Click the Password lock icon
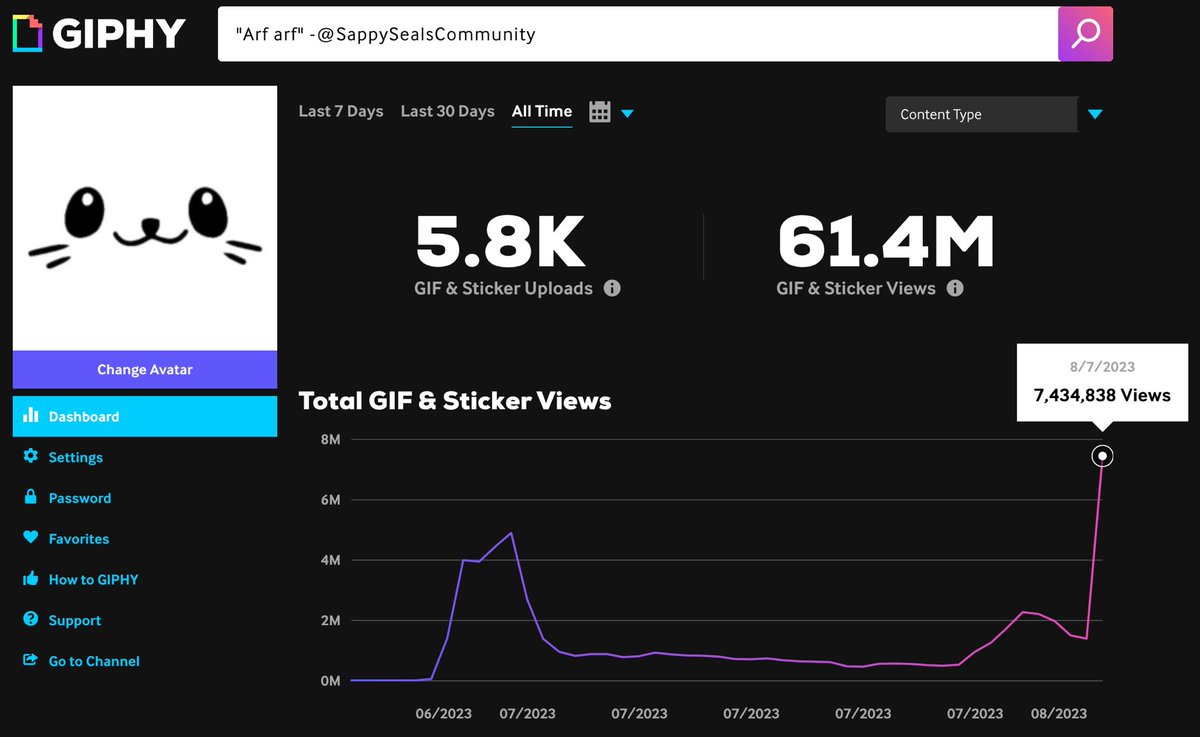 (31, 497)
